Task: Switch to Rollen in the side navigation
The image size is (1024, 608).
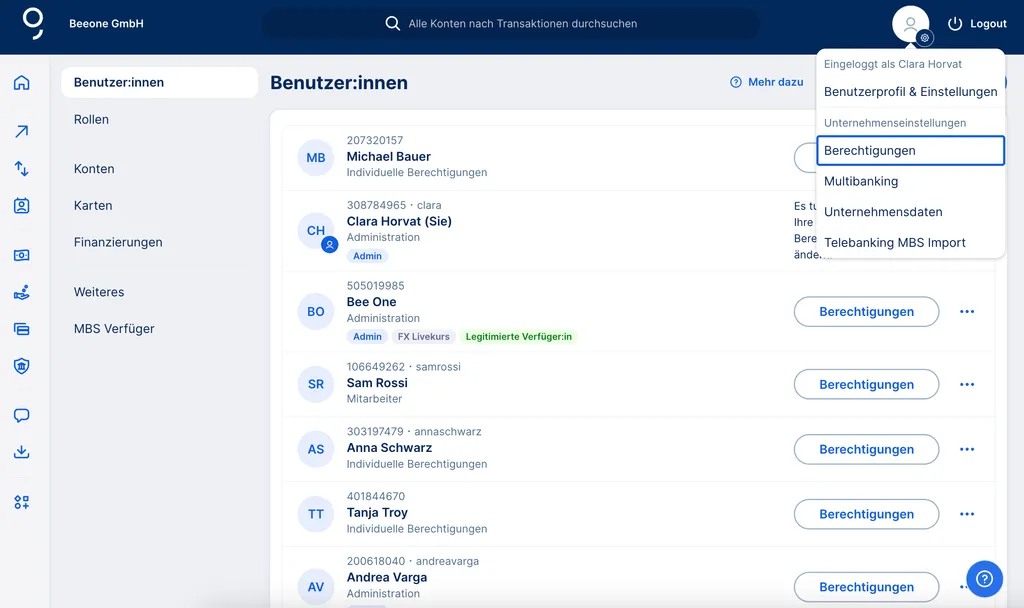Action: [91, 119]
